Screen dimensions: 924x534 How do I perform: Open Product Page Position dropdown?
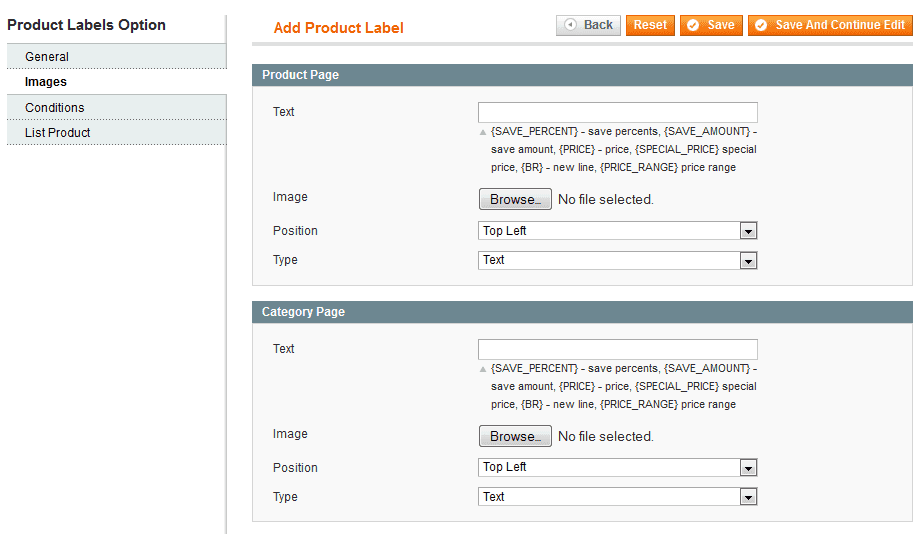coord(617,231)
